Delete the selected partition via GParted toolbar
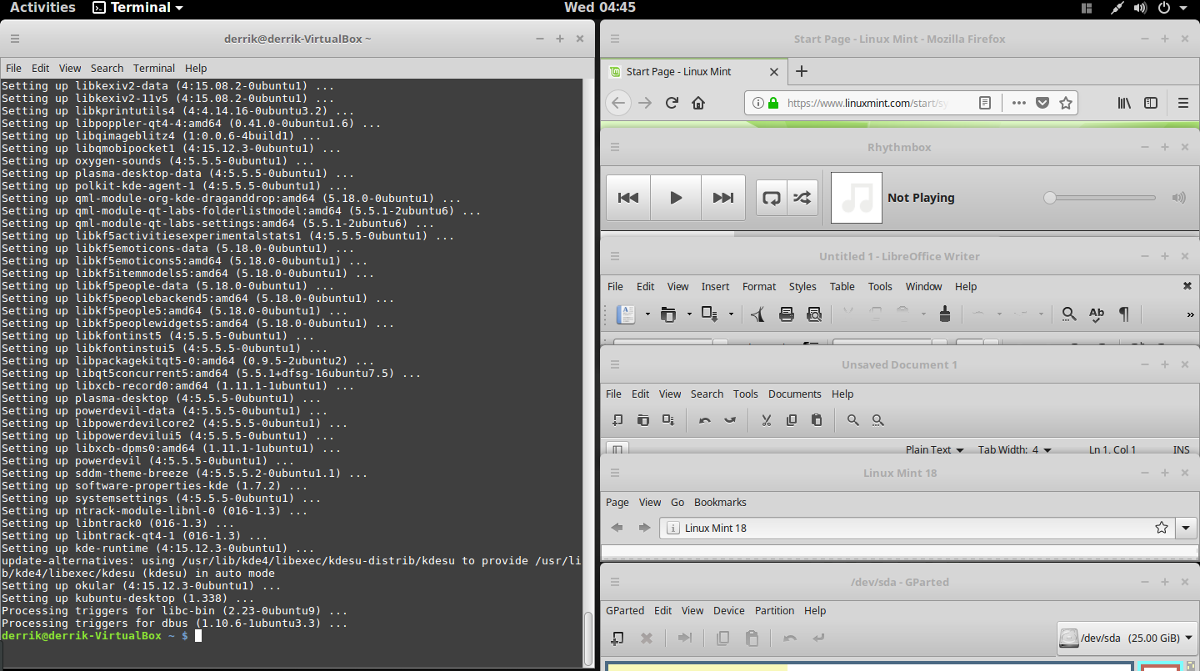This screenshot has height=671, width=1200. click(646, 638)
